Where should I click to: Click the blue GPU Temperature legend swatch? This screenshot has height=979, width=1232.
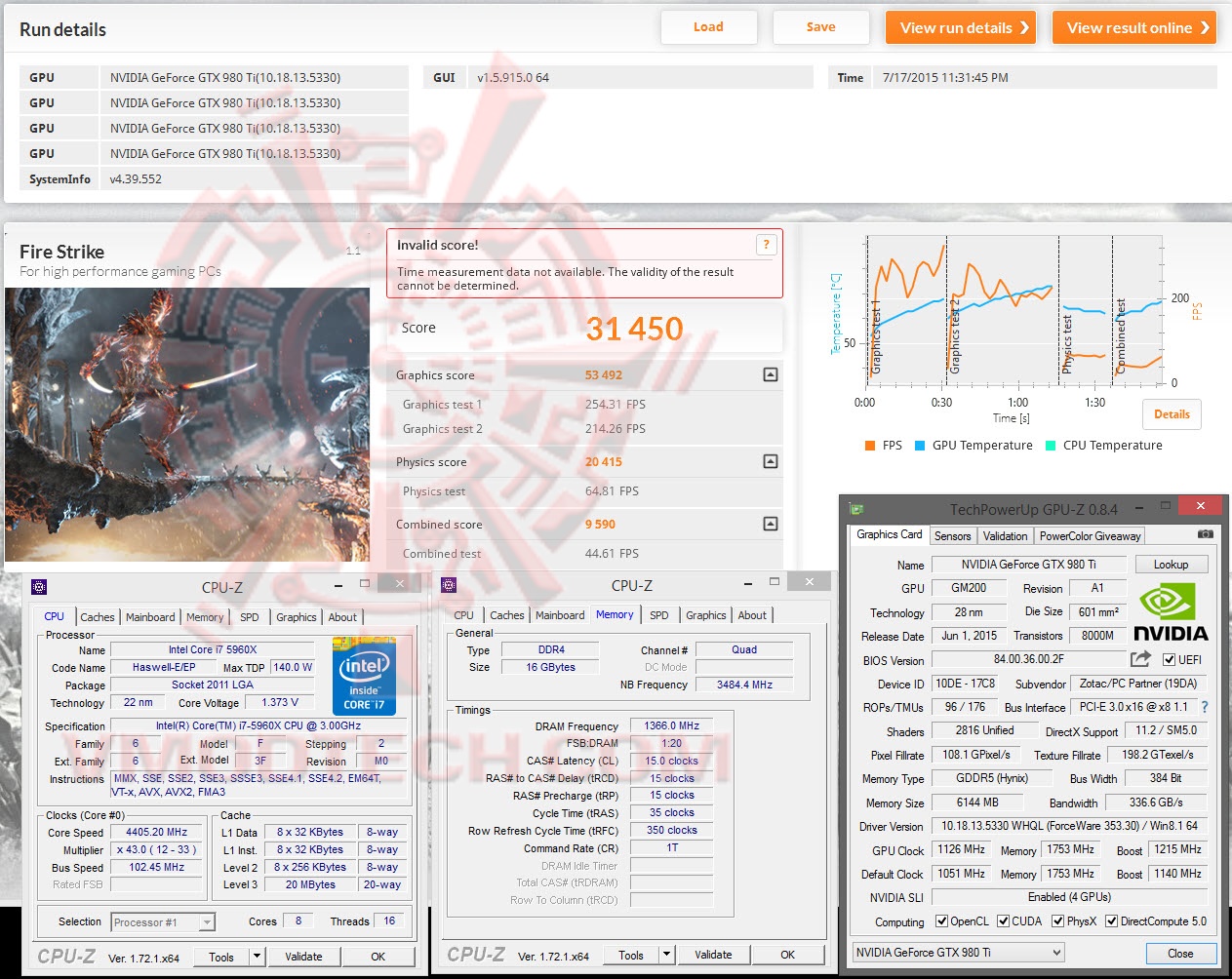click(920, 446)
